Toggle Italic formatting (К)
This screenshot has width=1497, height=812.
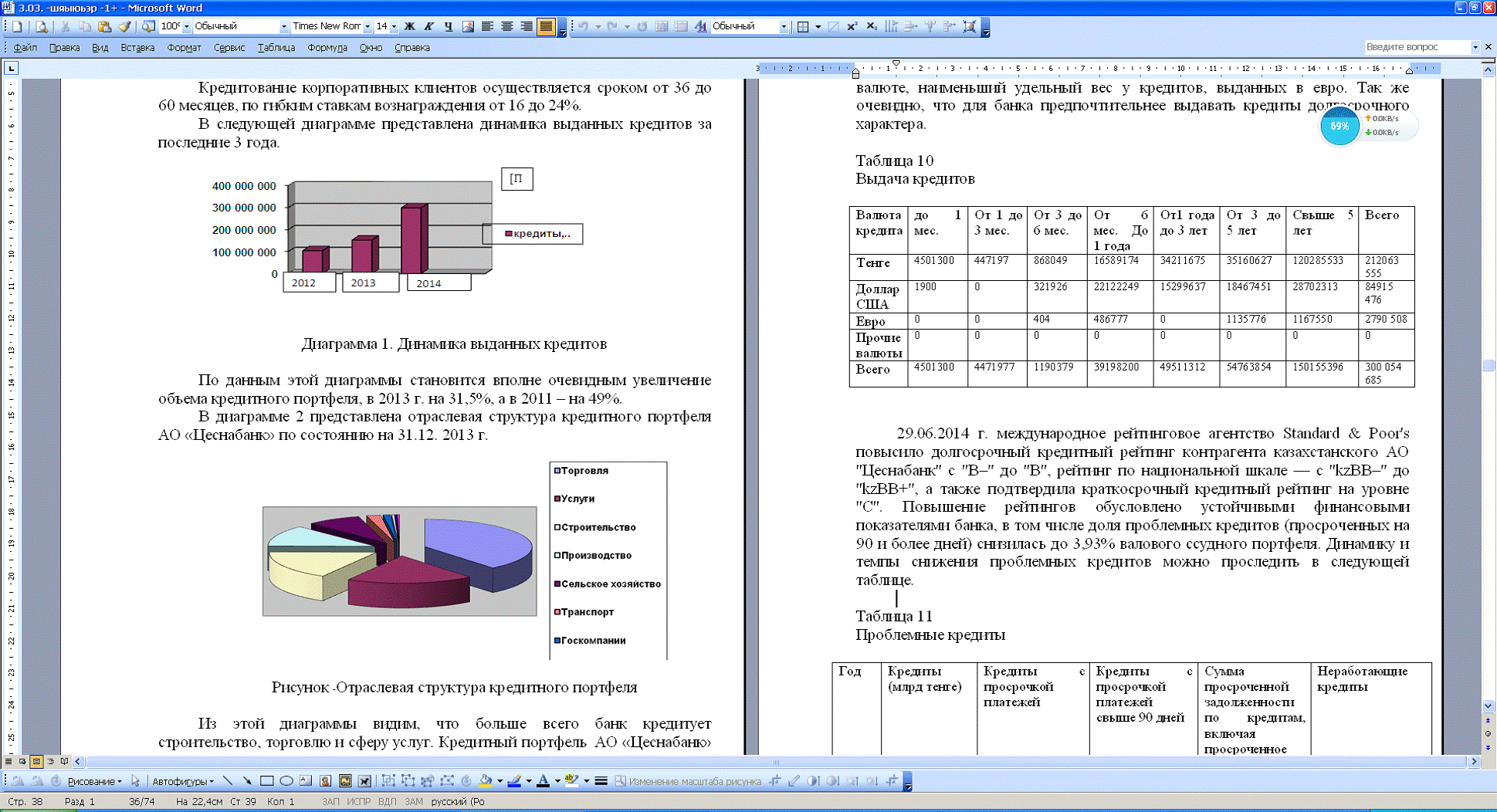click(x=429, y=26)
